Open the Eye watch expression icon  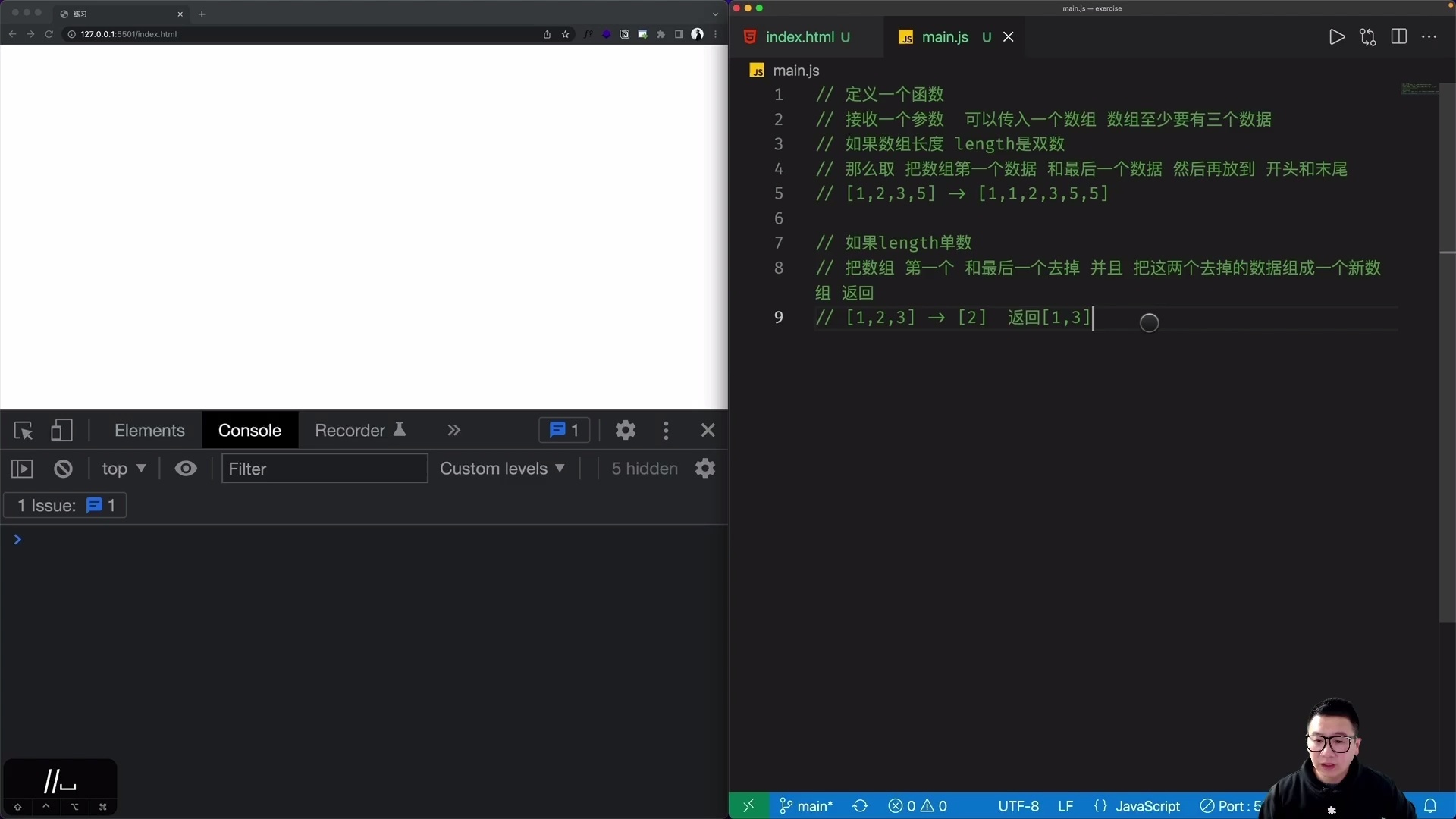(x=186, y=468)
